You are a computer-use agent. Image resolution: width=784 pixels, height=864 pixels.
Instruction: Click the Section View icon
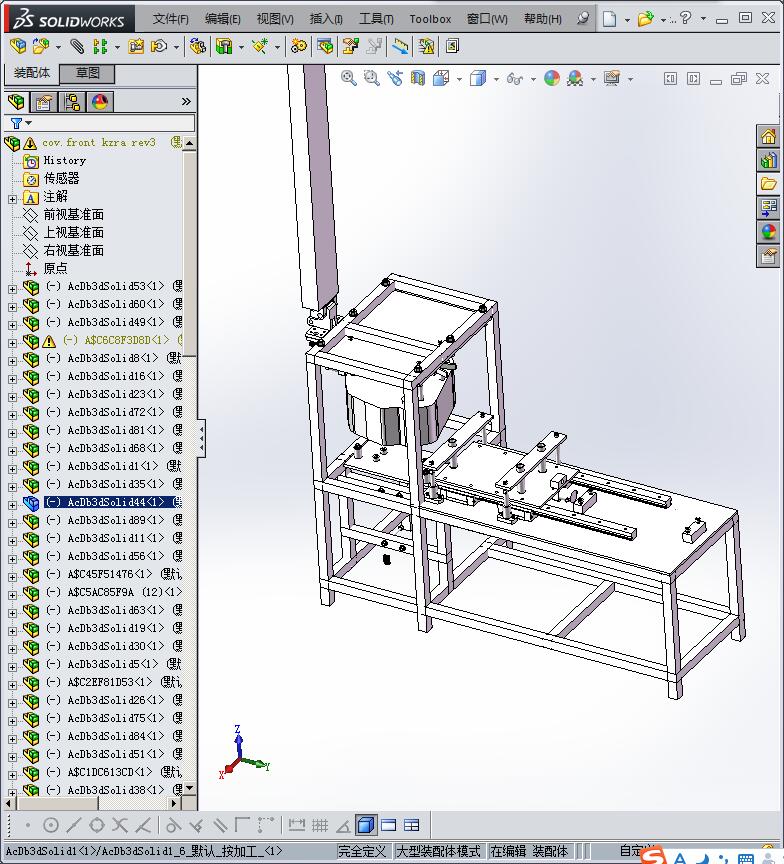[418, 78]
